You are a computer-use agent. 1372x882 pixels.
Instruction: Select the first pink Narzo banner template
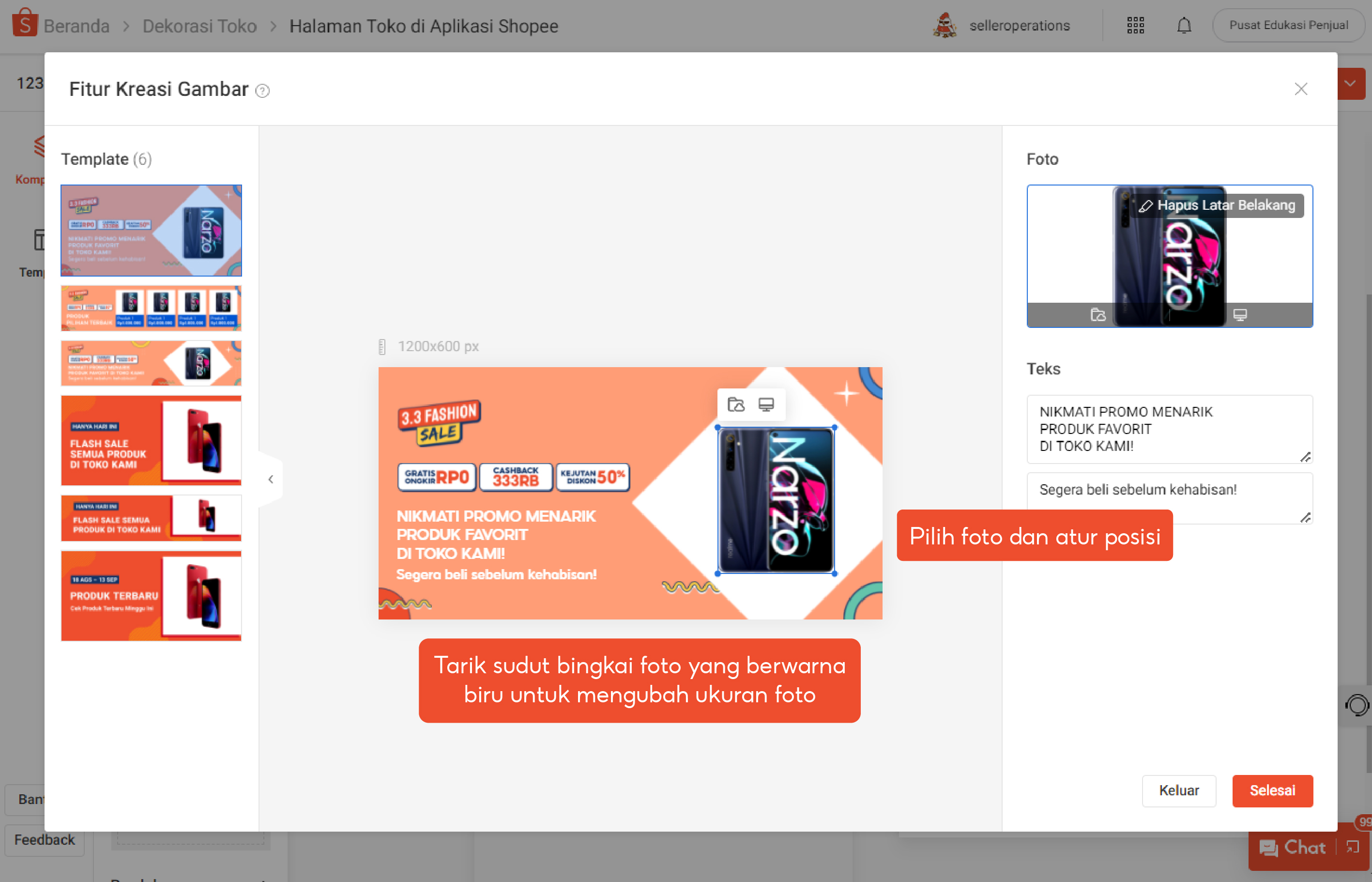[151, 230]
